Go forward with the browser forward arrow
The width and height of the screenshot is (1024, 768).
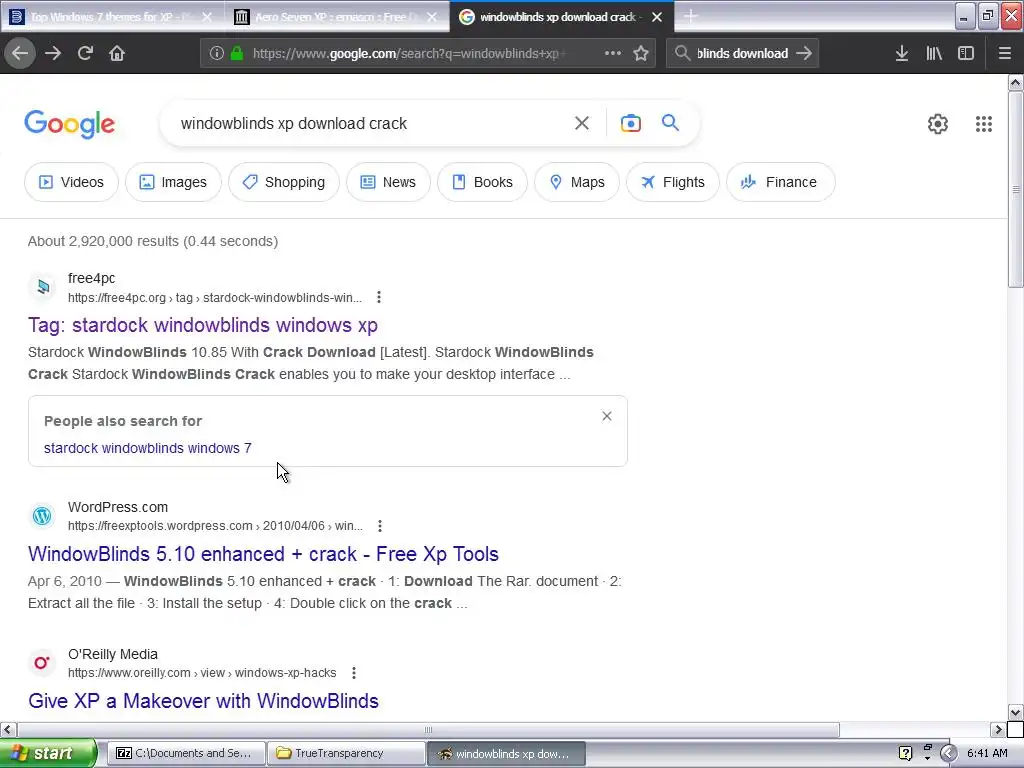[53, 53]
